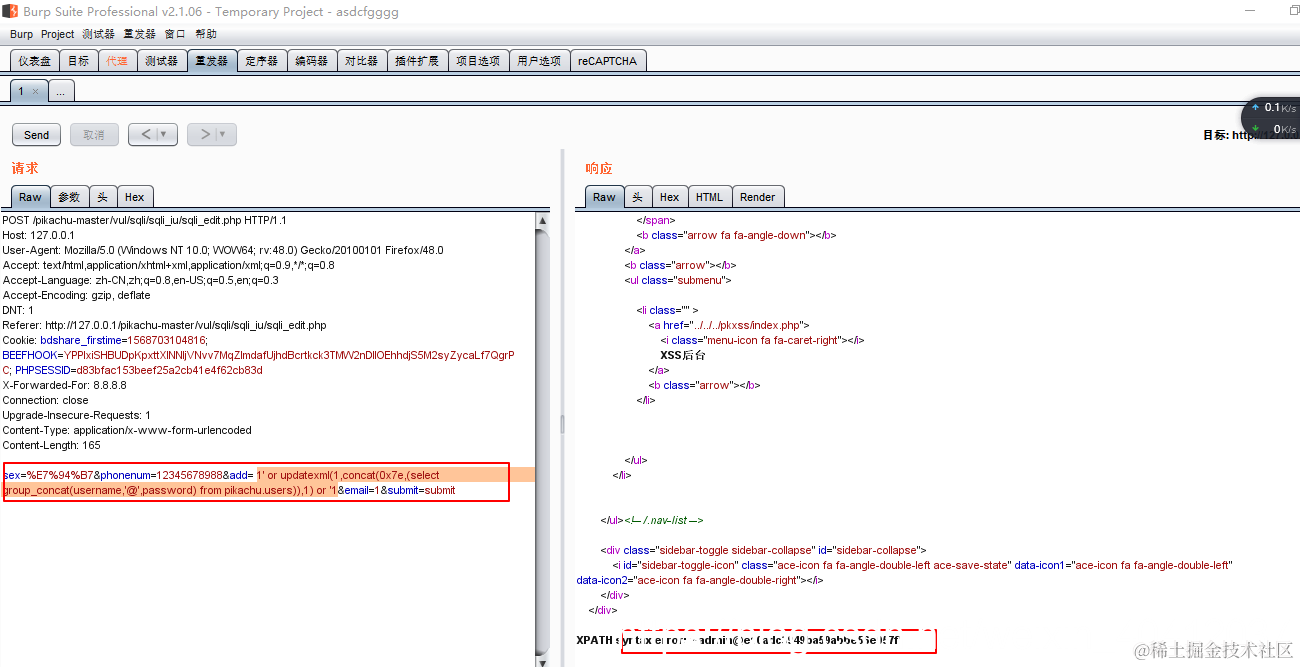Viewport: 1300px width, 667px height.
Task: Open the 窗口 menu
Action: point(175,34)
